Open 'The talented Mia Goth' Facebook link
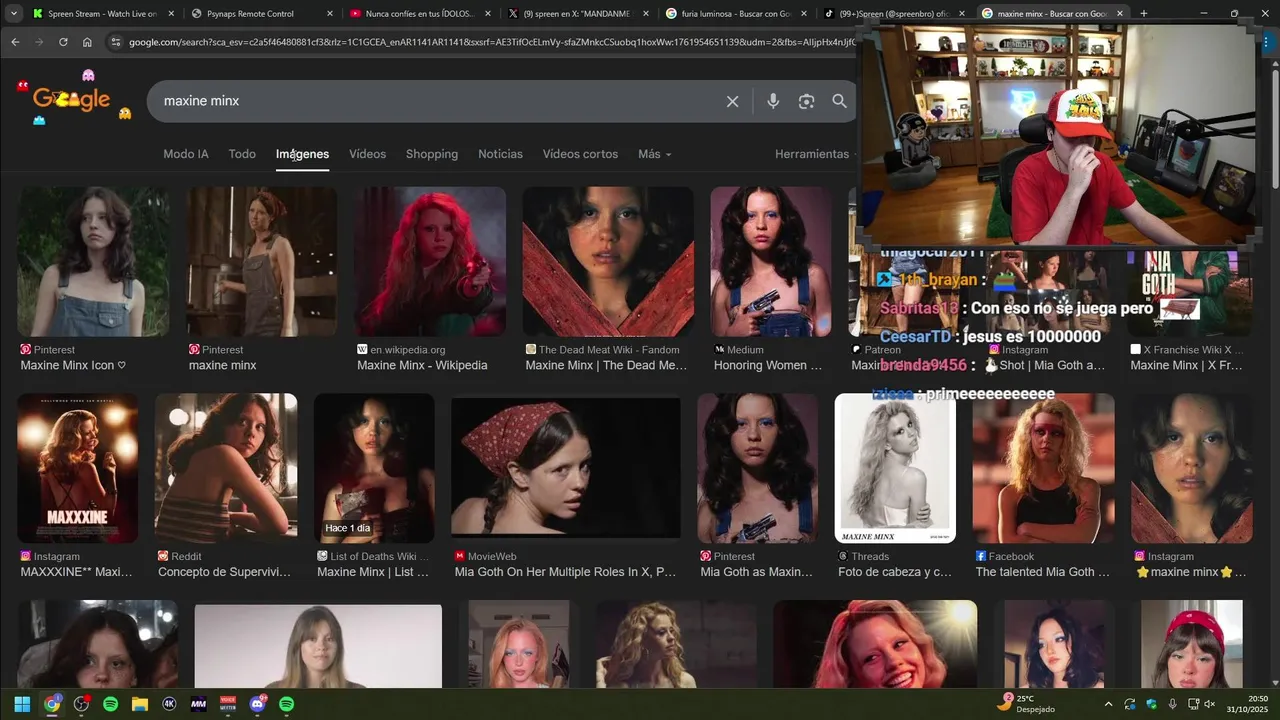1280x720 pixels. click(1043, 572)
